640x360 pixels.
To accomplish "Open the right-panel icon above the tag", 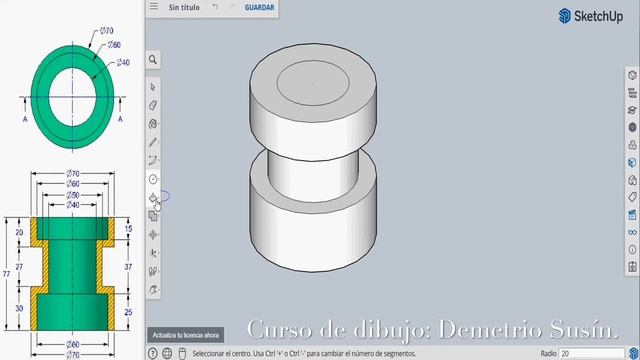I will point(632,180).
